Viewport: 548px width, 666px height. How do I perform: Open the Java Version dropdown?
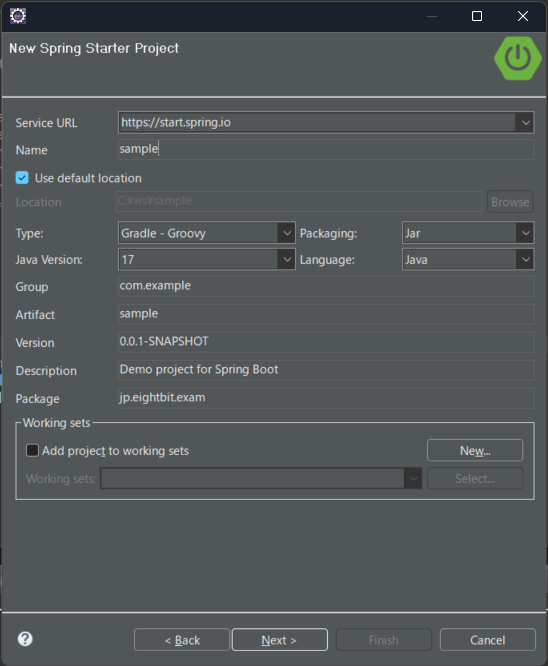(x=287, y=260)
